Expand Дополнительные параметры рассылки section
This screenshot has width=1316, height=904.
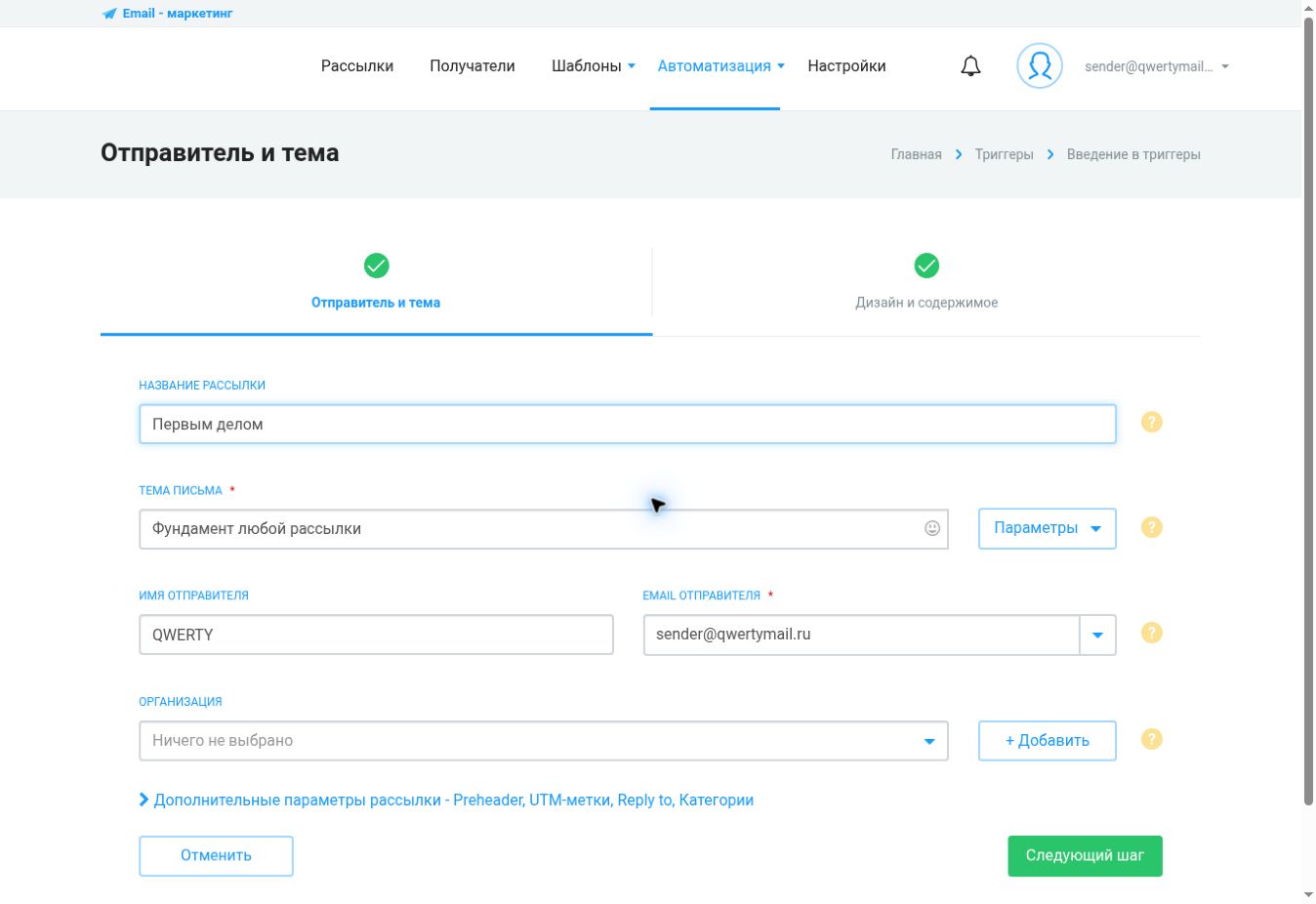click(446, 801)
